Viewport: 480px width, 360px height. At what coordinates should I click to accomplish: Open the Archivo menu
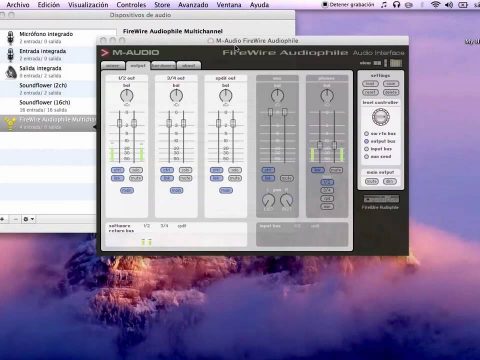point(18,5)
